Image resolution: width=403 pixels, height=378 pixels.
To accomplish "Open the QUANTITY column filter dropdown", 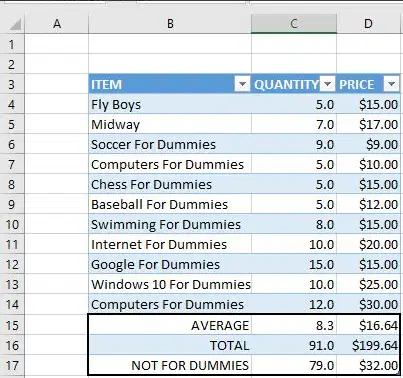I will click(x=327, y=84).
